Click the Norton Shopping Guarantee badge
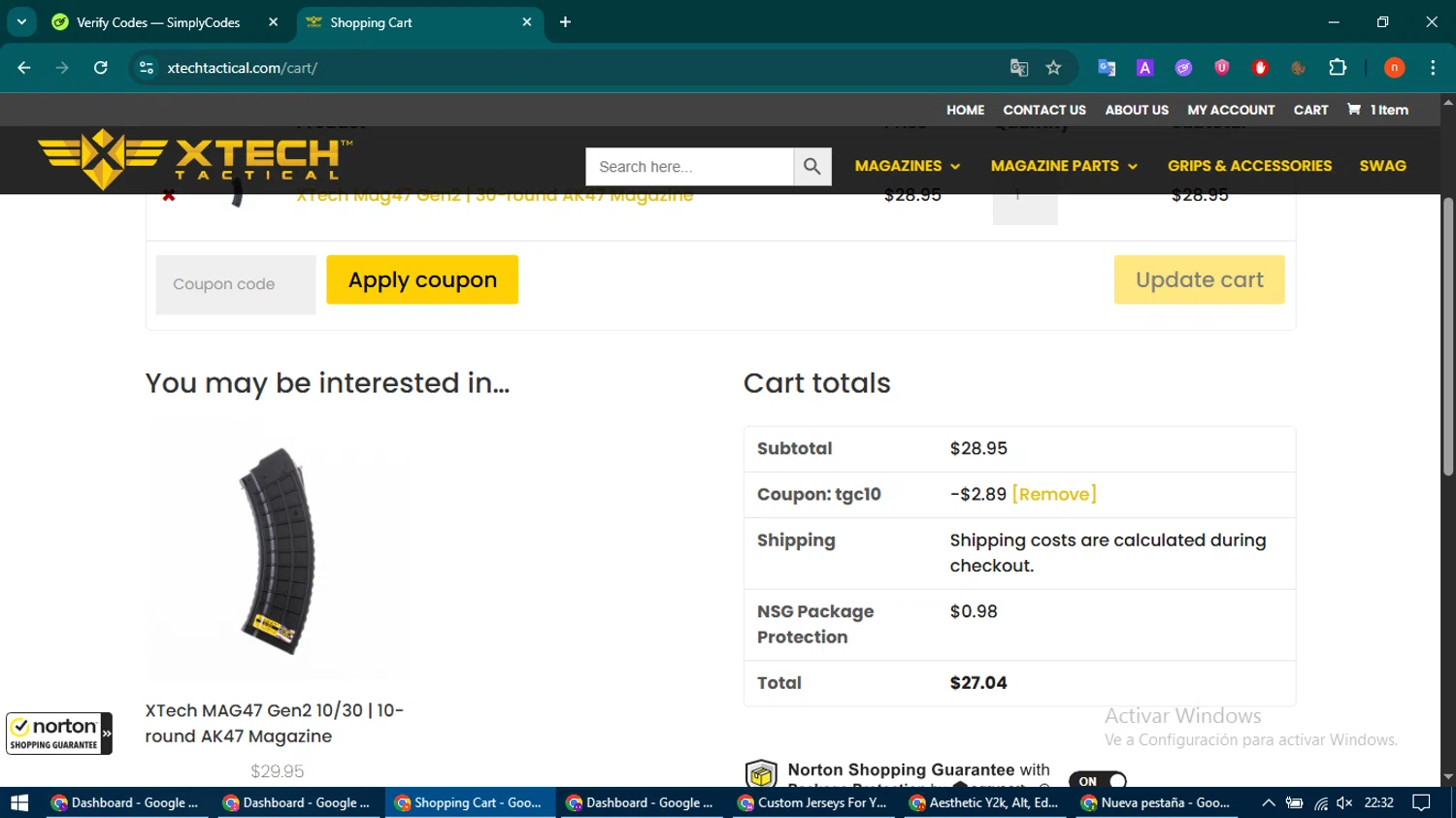 [x=59, y=734]
